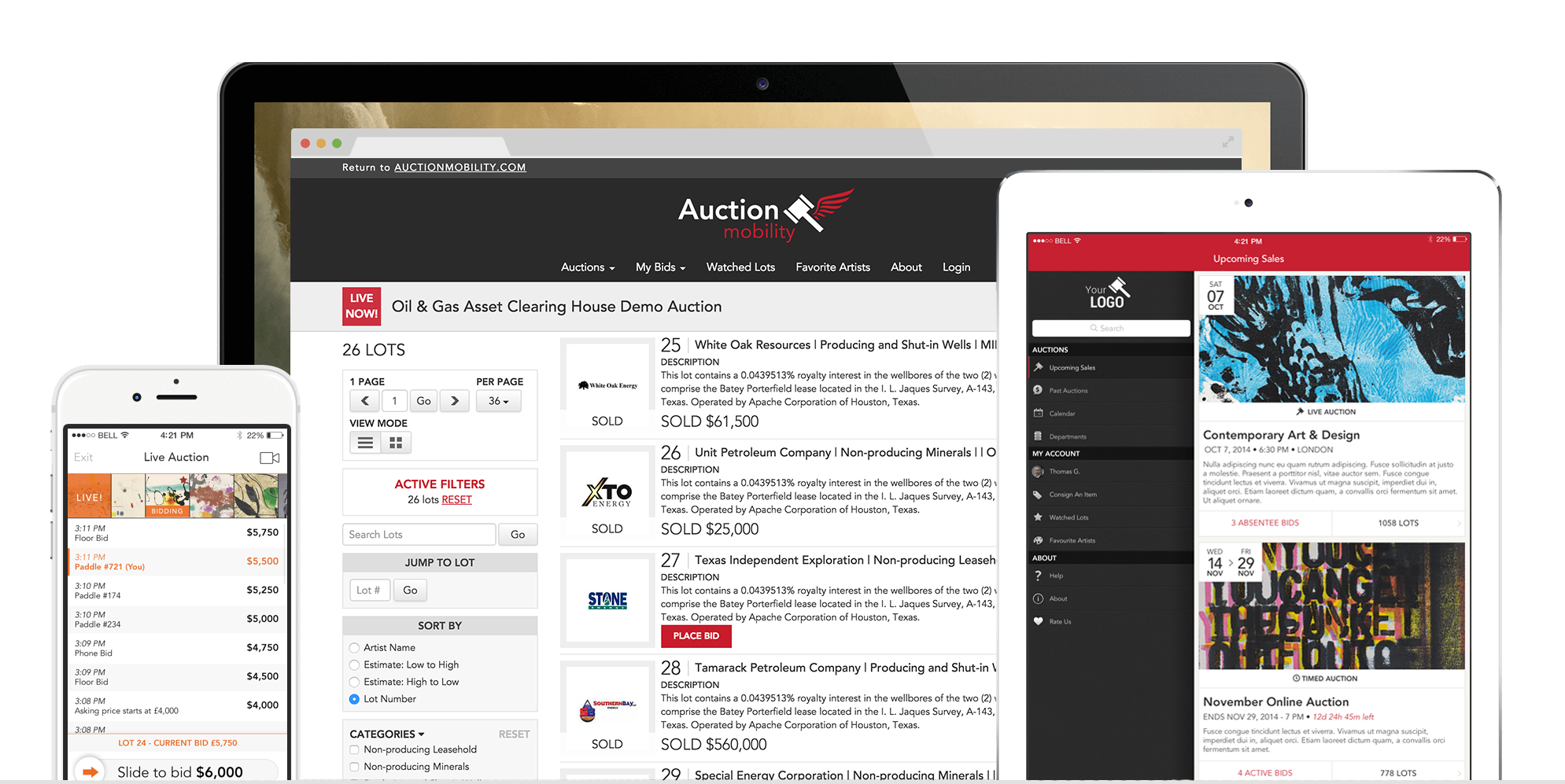
Task: Open About in website navigation
Action: [x=906, y=267]
